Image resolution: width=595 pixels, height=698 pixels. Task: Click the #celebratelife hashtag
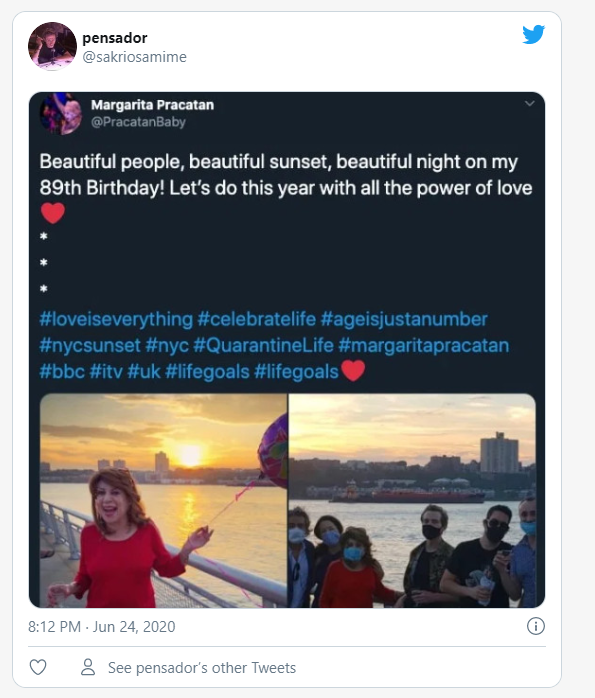pos(257,320)
